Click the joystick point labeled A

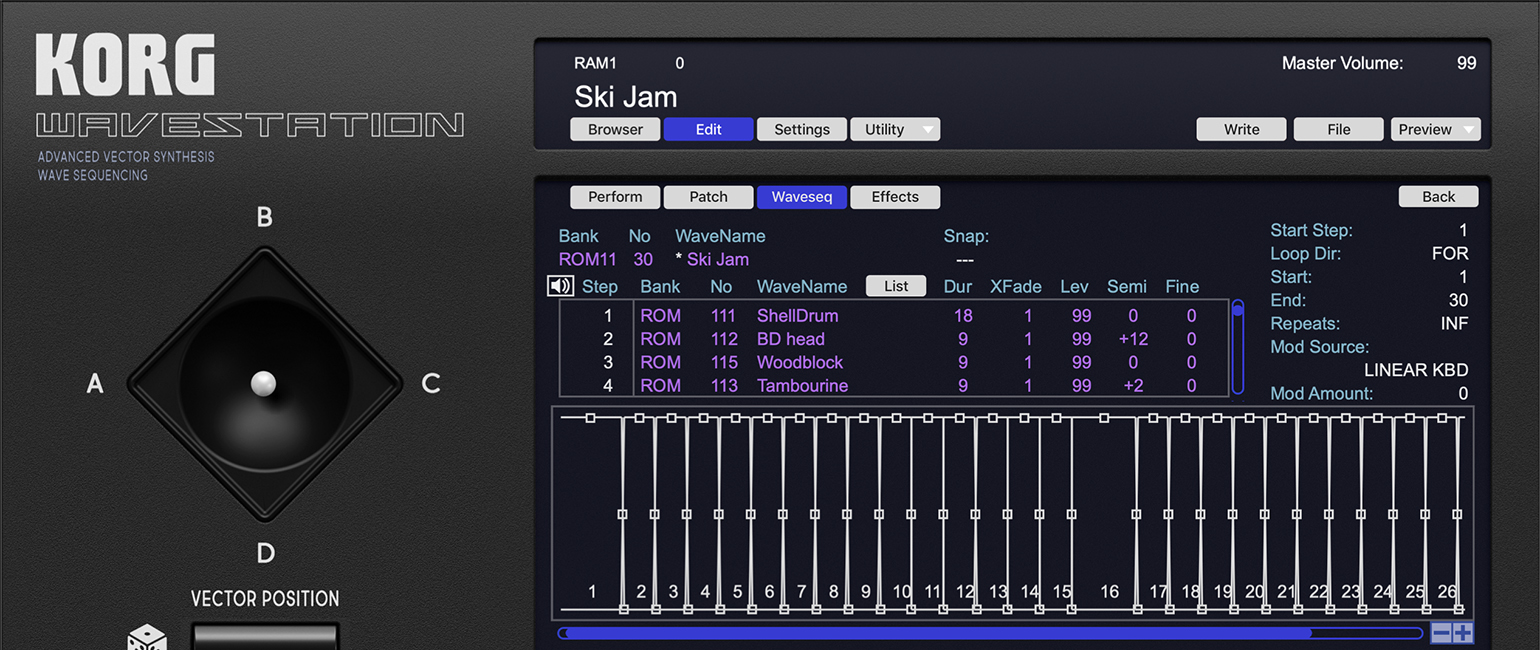pos(95,383)
